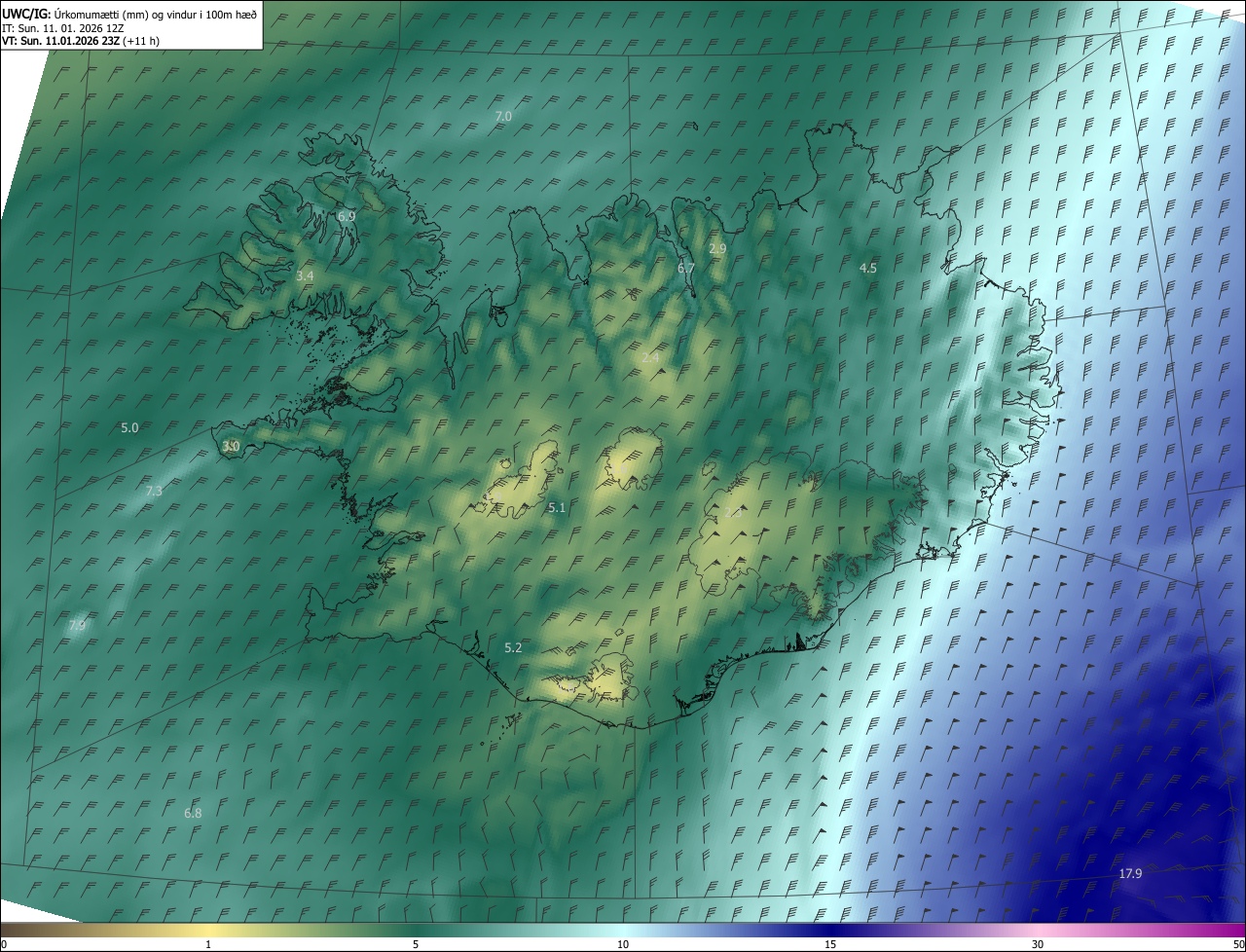Click the 5.2 value label
1246x952 pixels.
(x=513, y=647)
